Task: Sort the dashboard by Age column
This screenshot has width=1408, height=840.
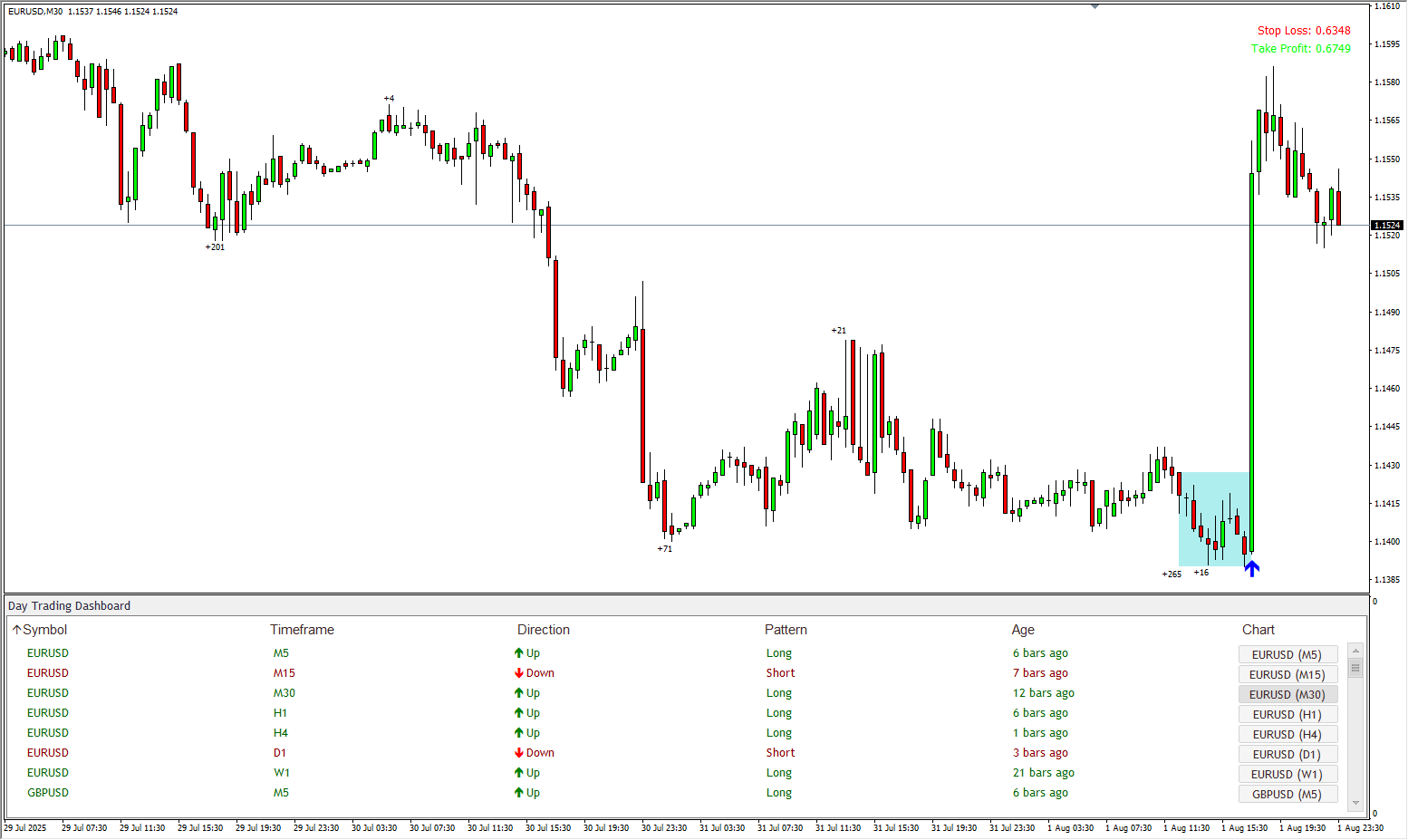Action: [1023, 630]
